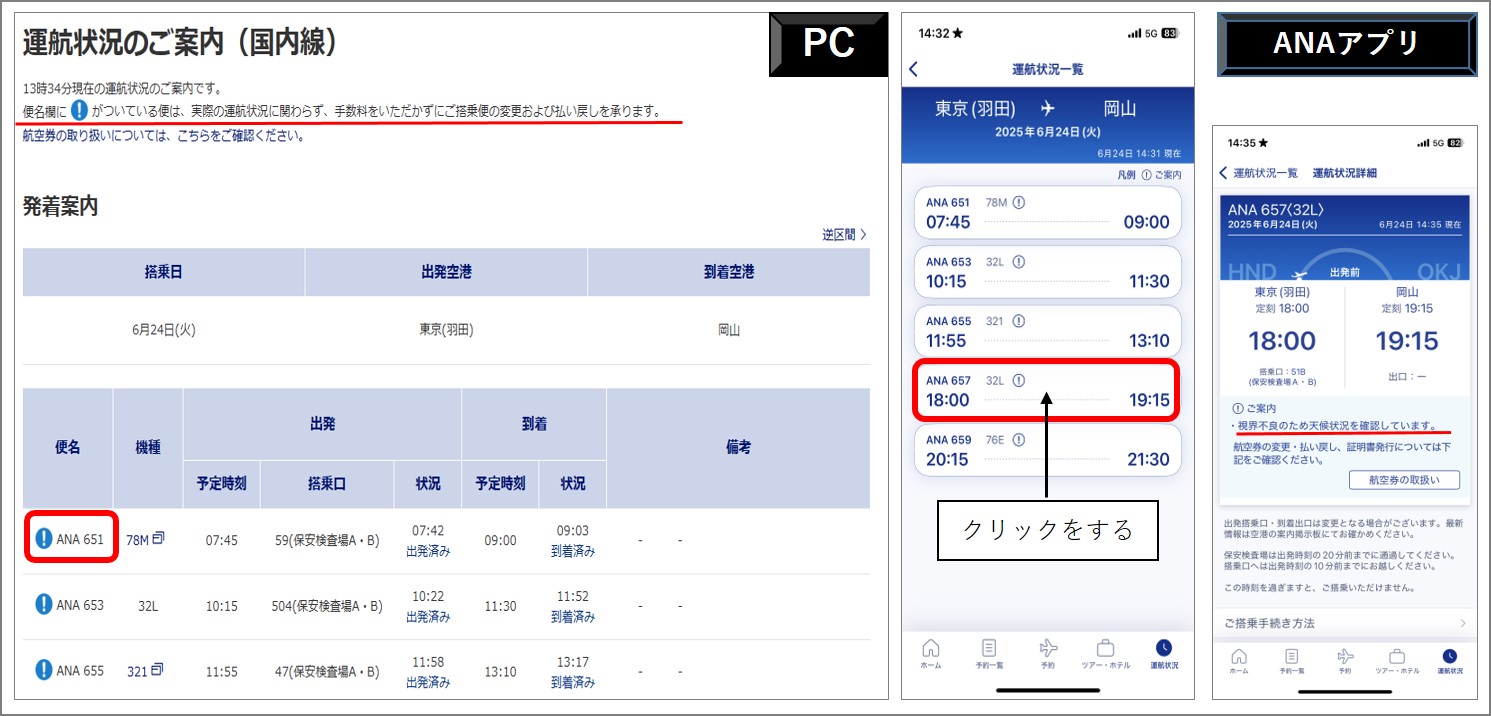The width and height of the screenshot is (1491, 716).
Task: Select 運航状況 tab on the 運航状況詳細 screen
Action: click(1448, 661)
